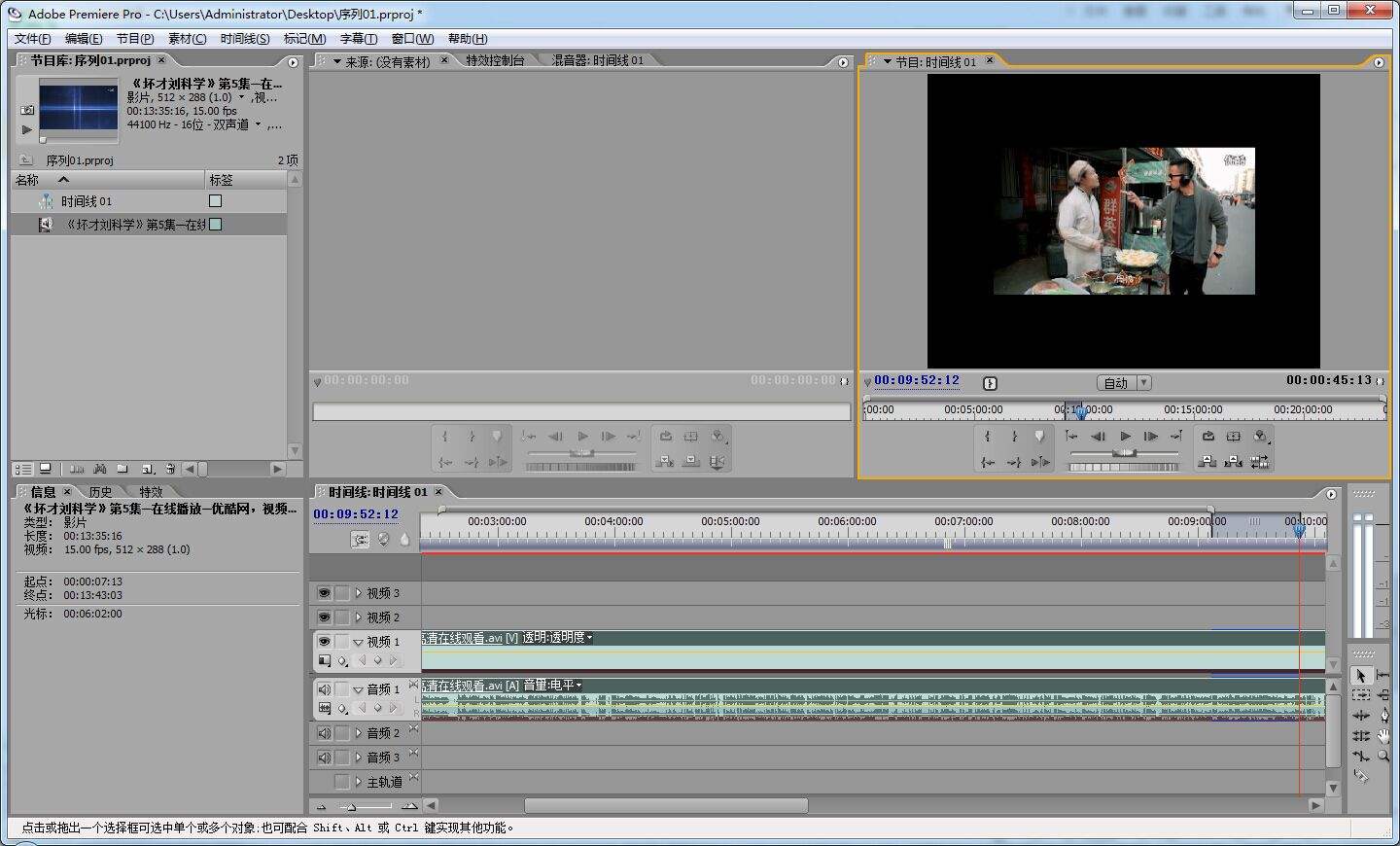
Task: Collapse the 音频 1 track
Action: [358, 690]
